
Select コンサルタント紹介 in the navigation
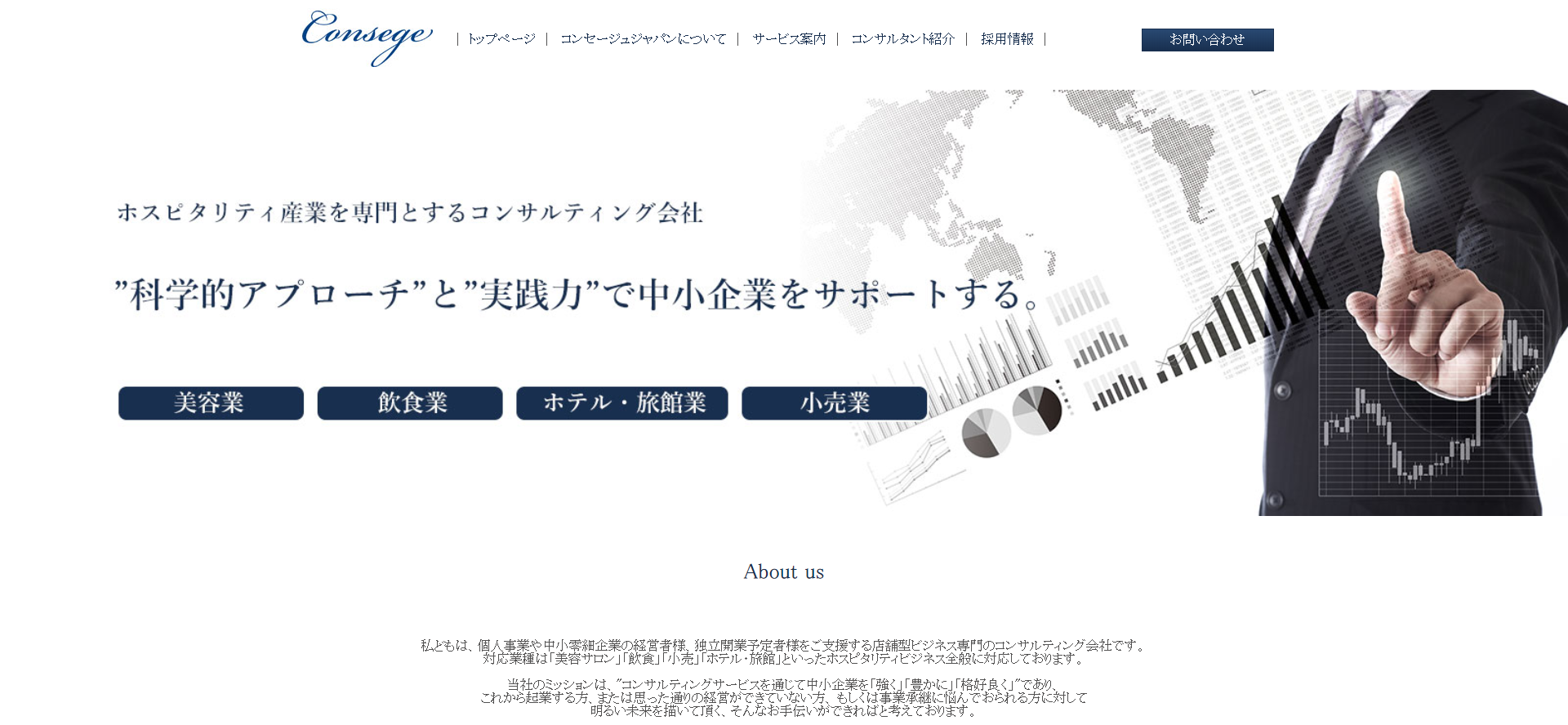(x=902, y=39)
